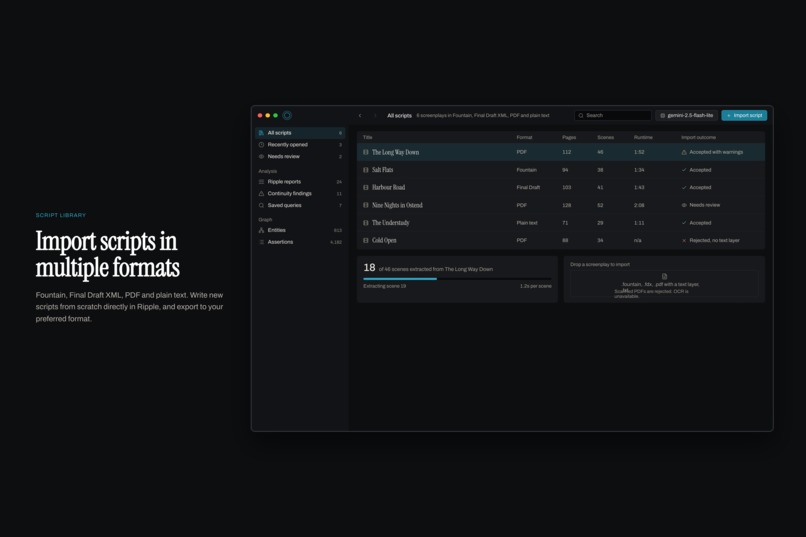Click the 1.2s per scene text
806x537 pixels.
point(536,286)
